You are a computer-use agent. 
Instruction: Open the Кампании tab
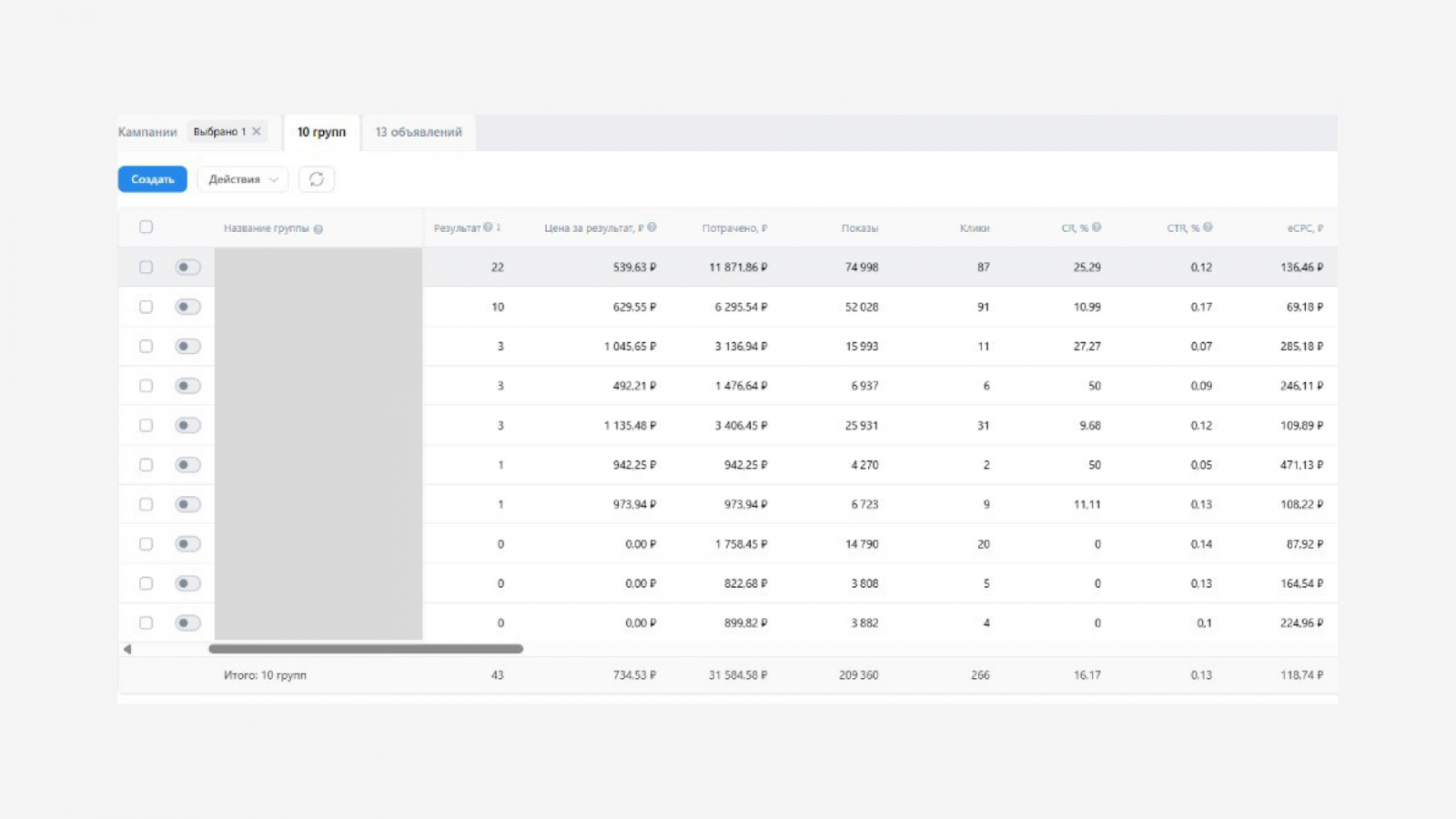coord(147,132)
